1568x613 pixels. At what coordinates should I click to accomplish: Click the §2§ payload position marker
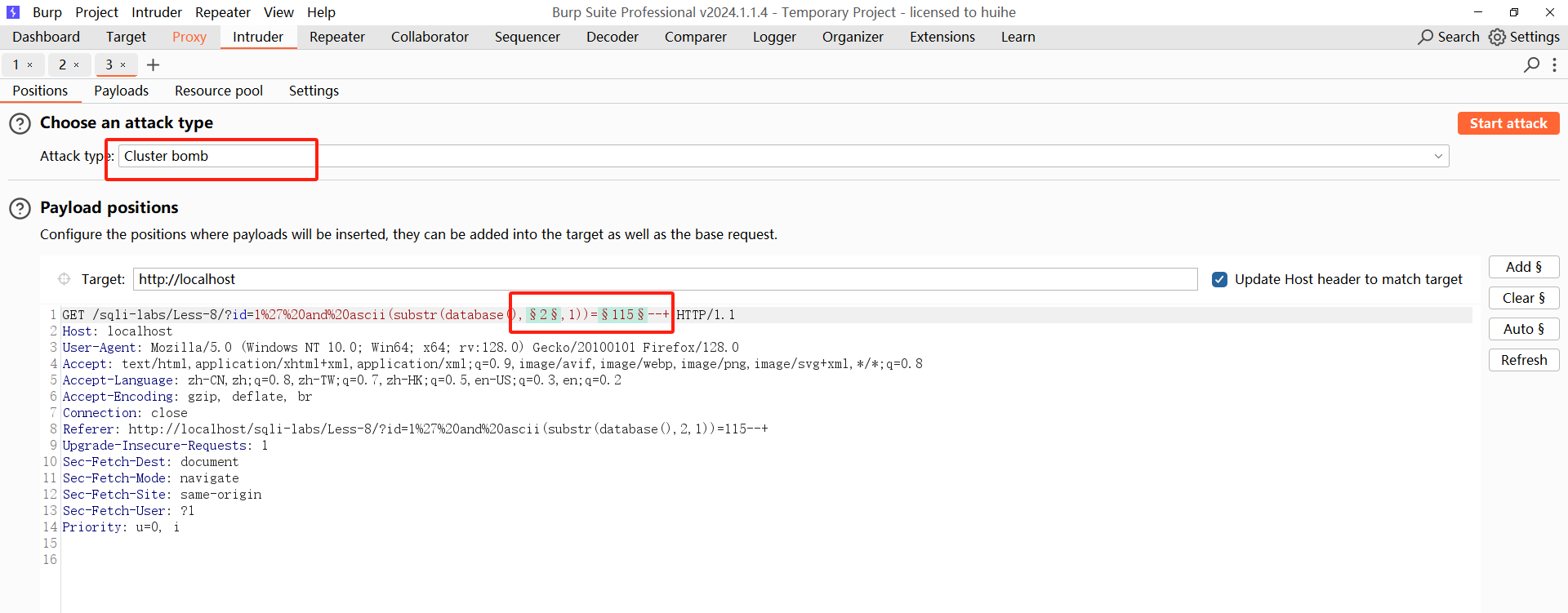(543, 315)
